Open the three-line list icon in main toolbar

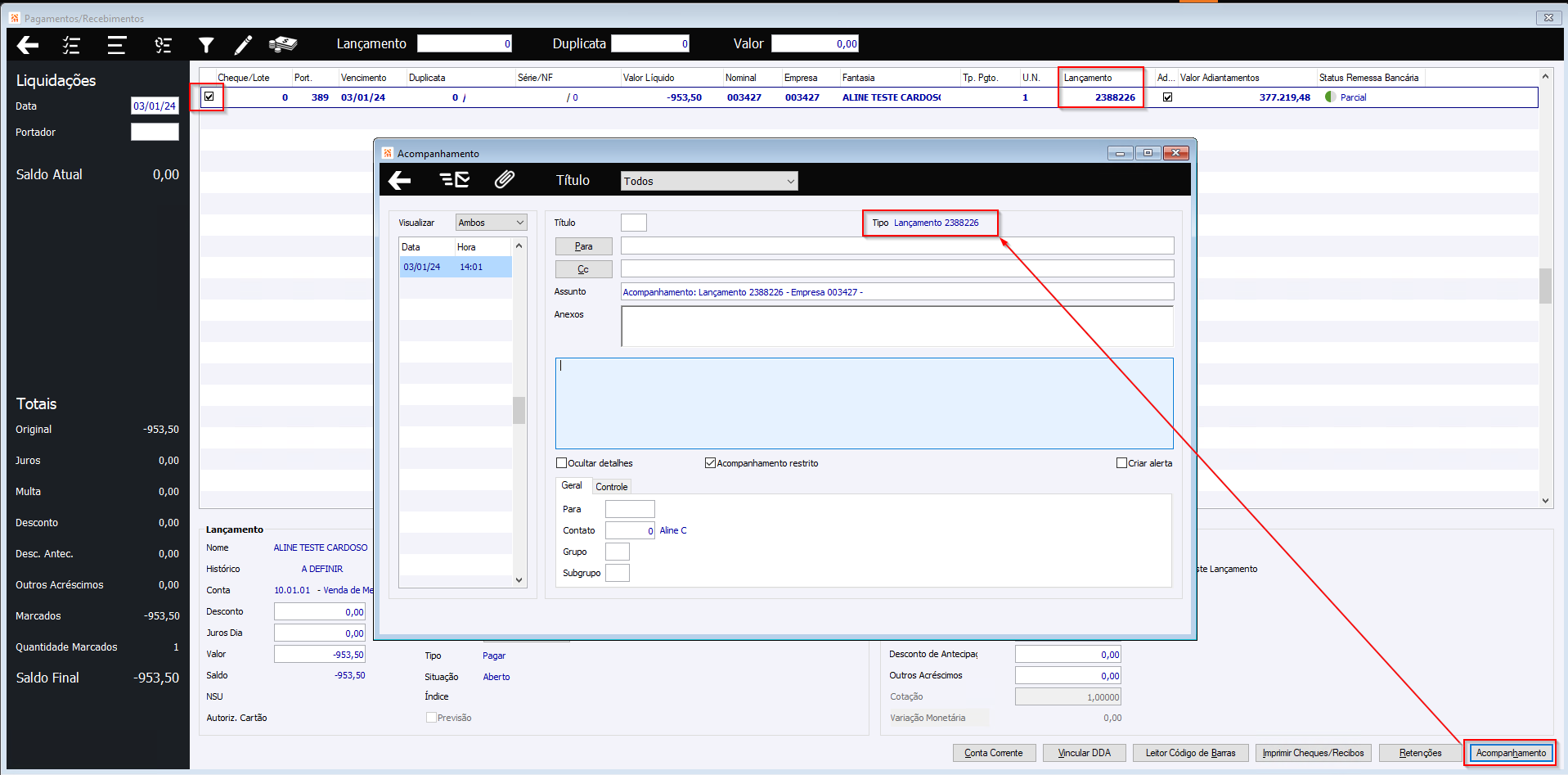pos(117,45)
